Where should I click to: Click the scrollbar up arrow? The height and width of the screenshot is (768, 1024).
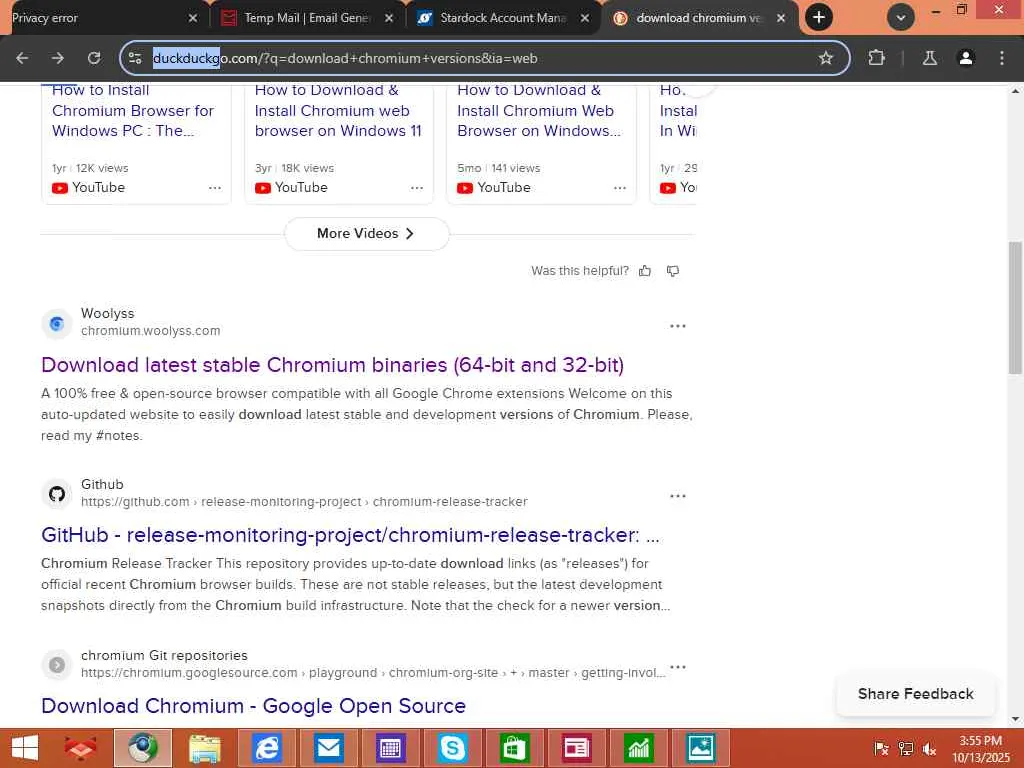[x=1015, y=91]
